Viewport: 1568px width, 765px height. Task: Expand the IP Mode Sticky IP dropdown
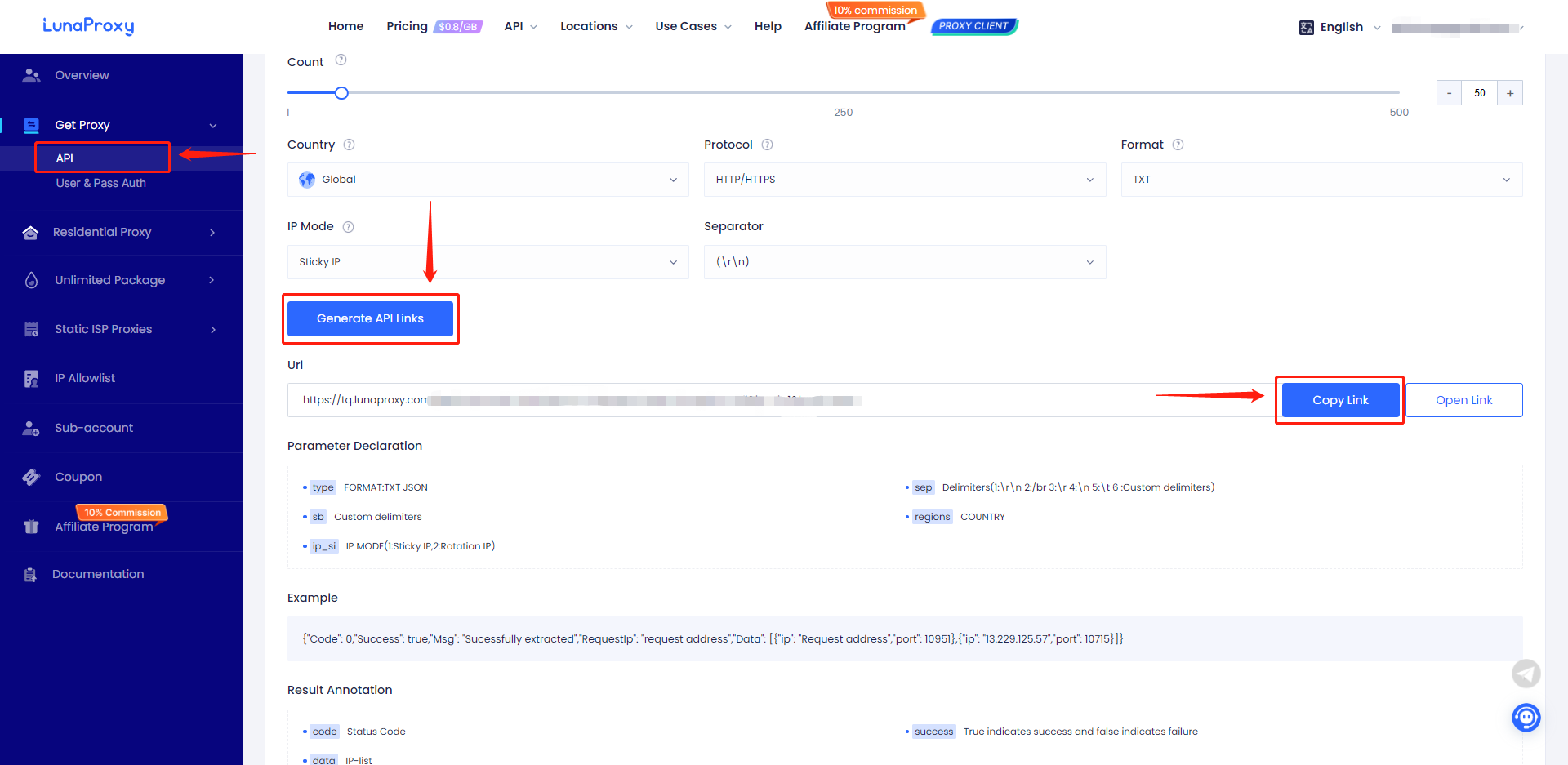[488, 262]
